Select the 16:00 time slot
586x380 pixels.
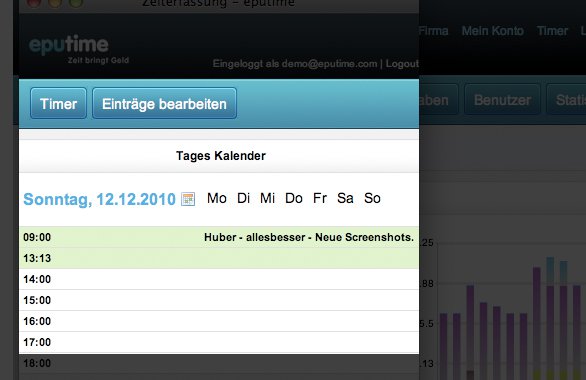click(219, 321)
